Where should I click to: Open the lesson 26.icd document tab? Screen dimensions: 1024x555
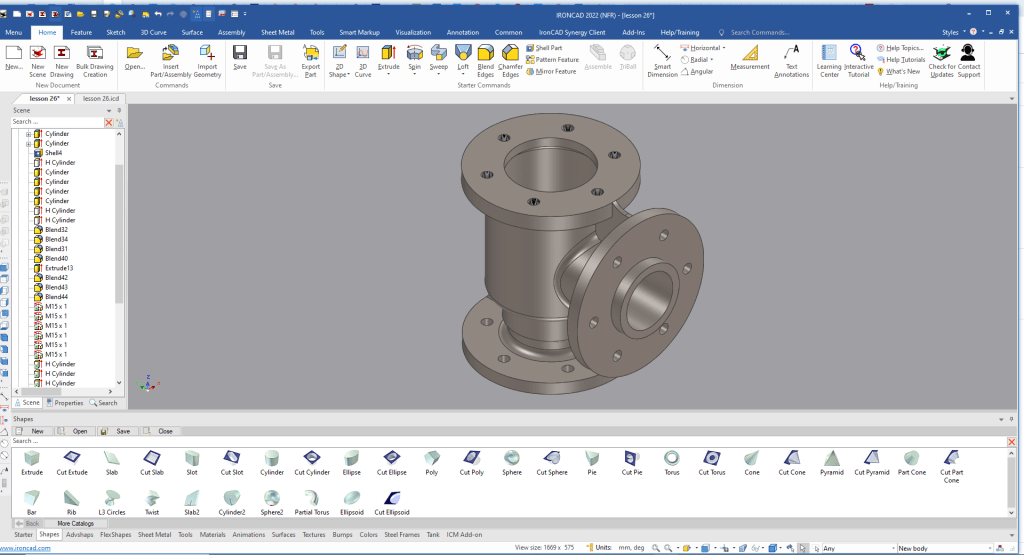click(x=100, y=99)
